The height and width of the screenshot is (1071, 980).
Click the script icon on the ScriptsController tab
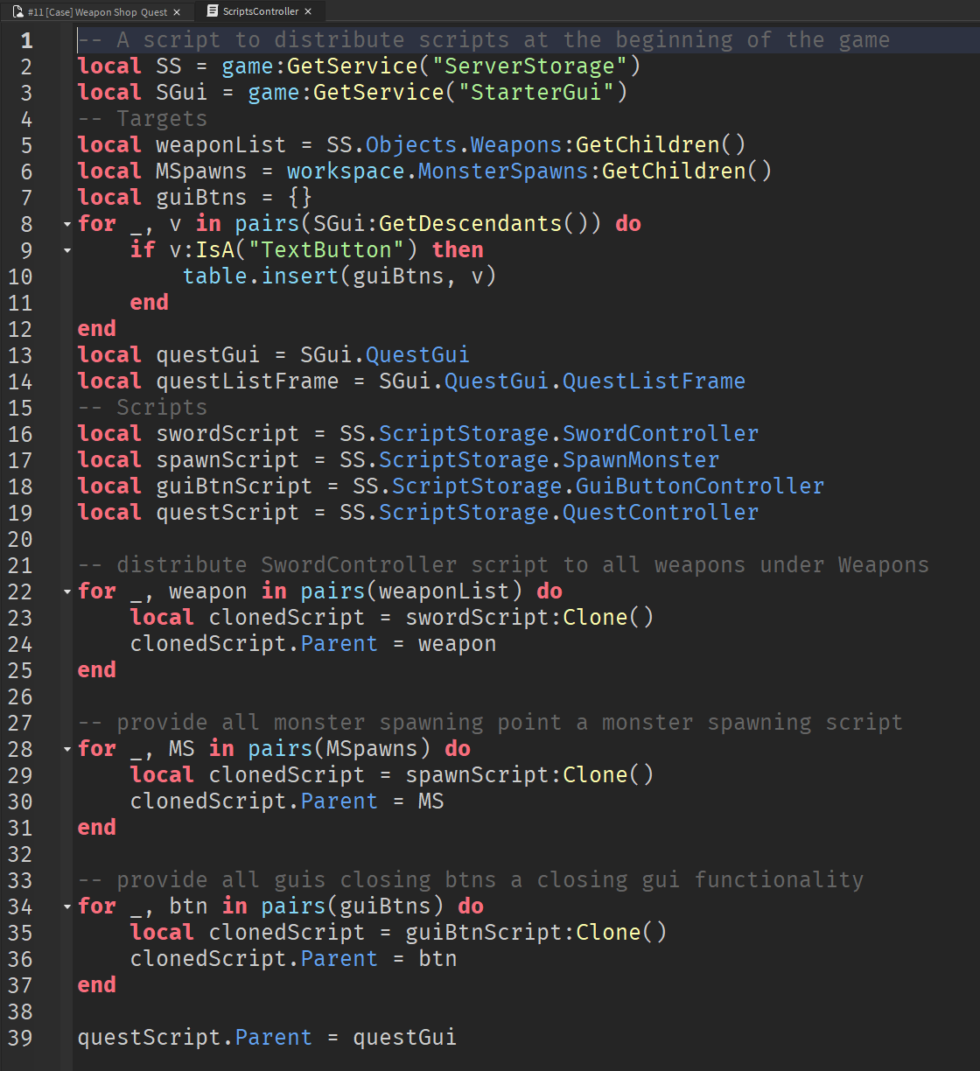click(x=212, y=12)
